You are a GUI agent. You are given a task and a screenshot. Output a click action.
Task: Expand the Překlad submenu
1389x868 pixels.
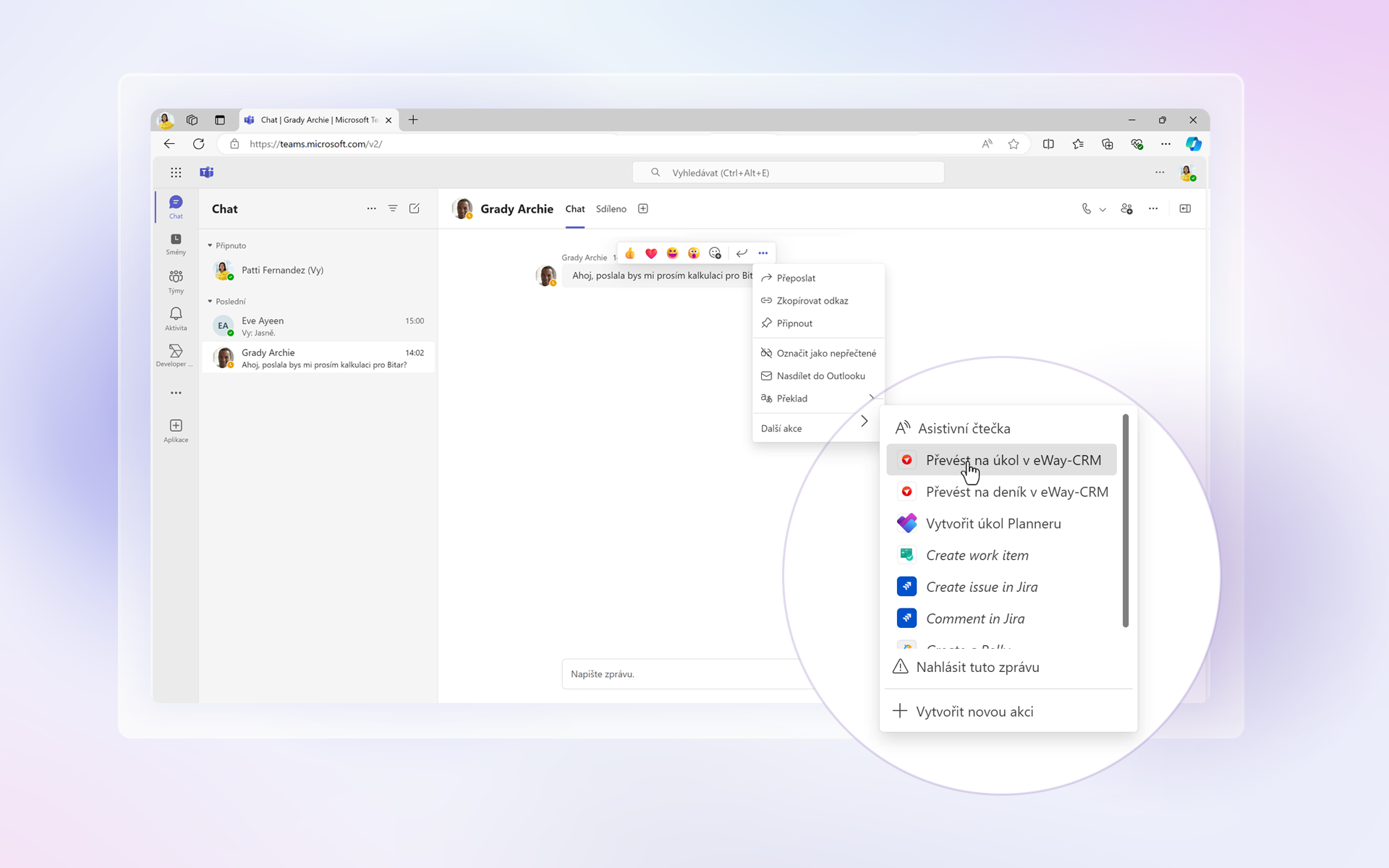tap(818, 399)
